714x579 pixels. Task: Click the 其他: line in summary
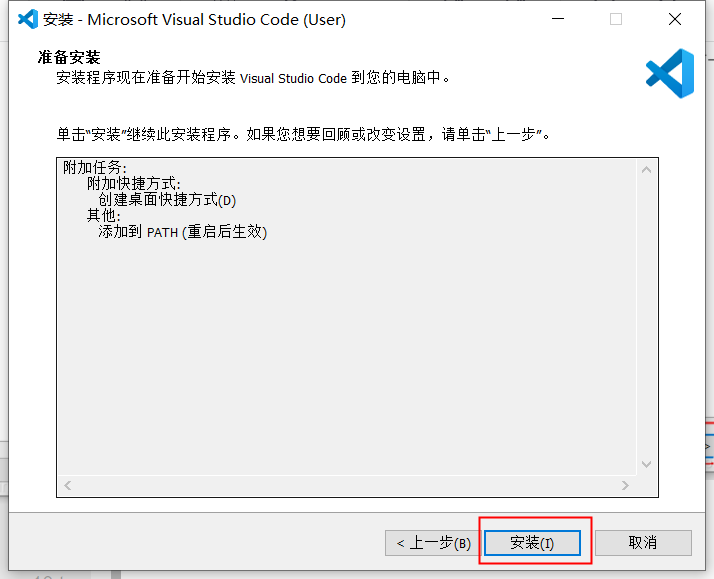coord(104,215)
